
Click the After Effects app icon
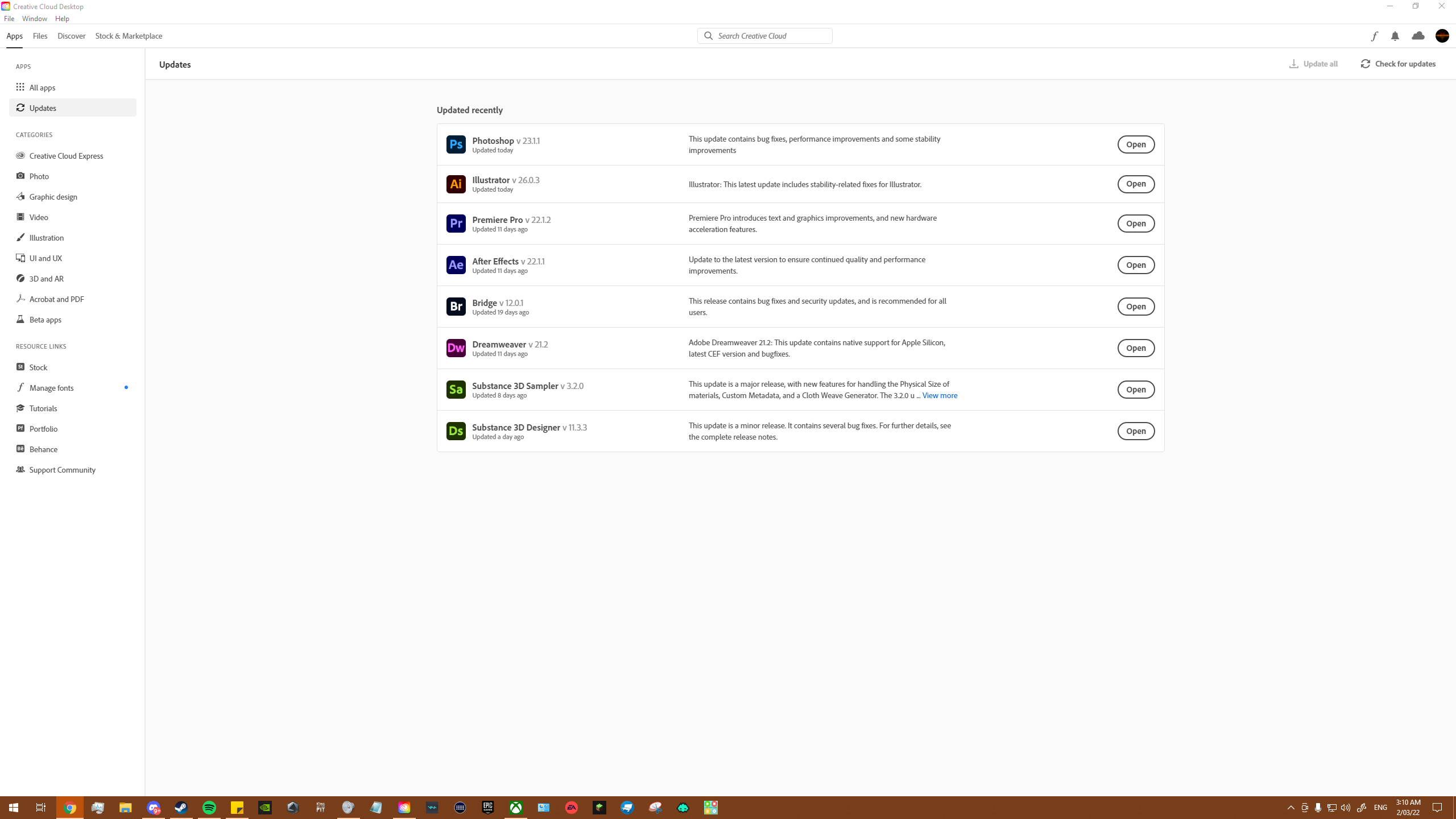click(456, 265)
